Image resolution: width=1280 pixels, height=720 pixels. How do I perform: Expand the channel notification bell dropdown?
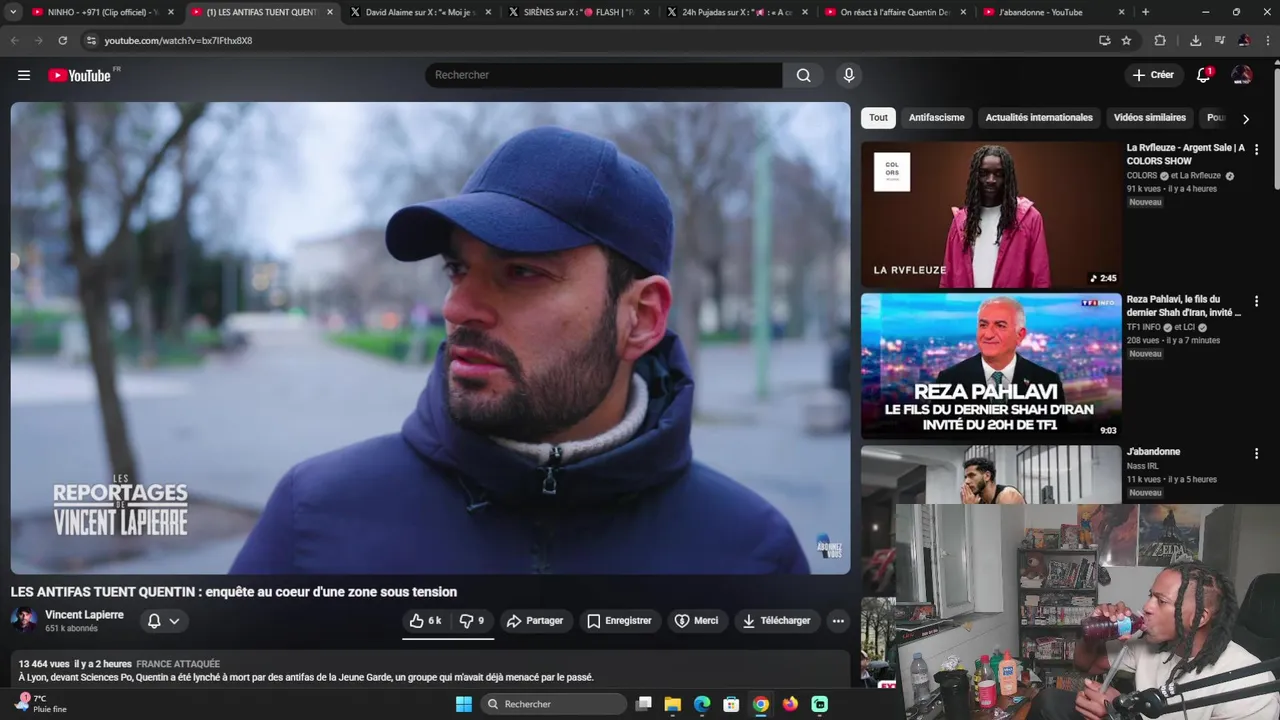(164, 621)
